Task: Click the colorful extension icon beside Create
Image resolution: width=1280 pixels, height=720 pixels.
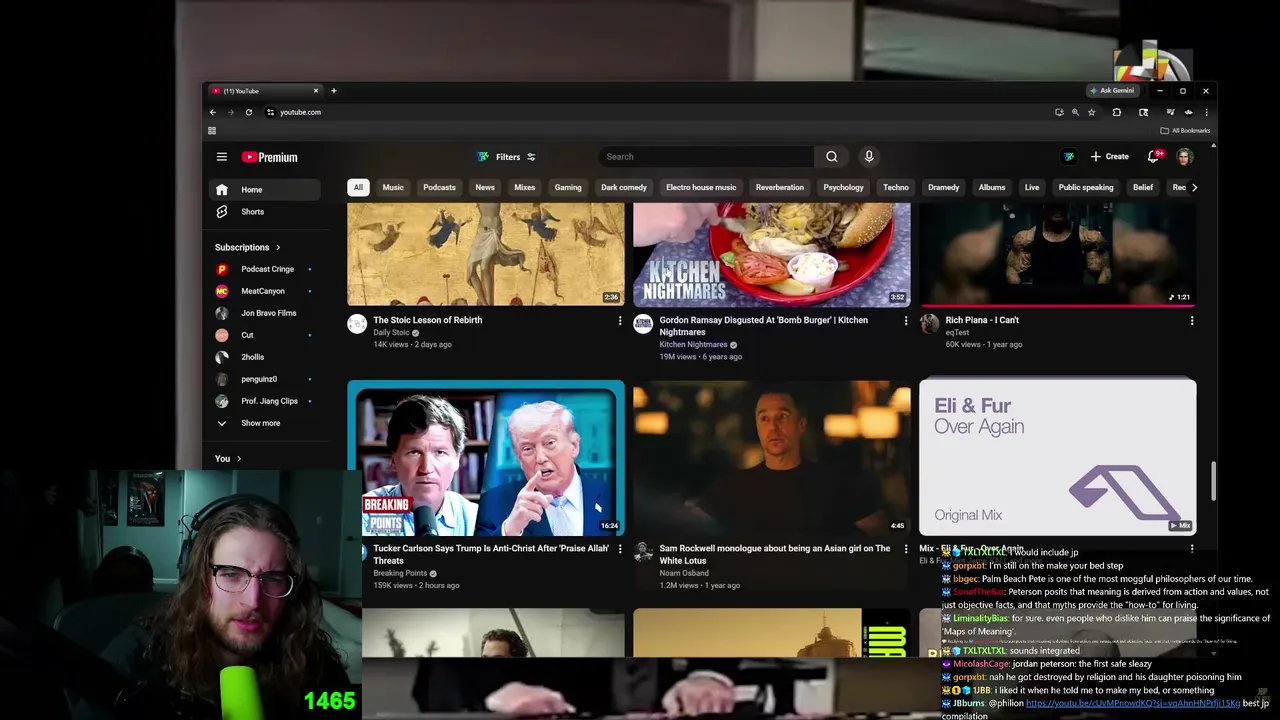Action: [x=1069, y=157]
